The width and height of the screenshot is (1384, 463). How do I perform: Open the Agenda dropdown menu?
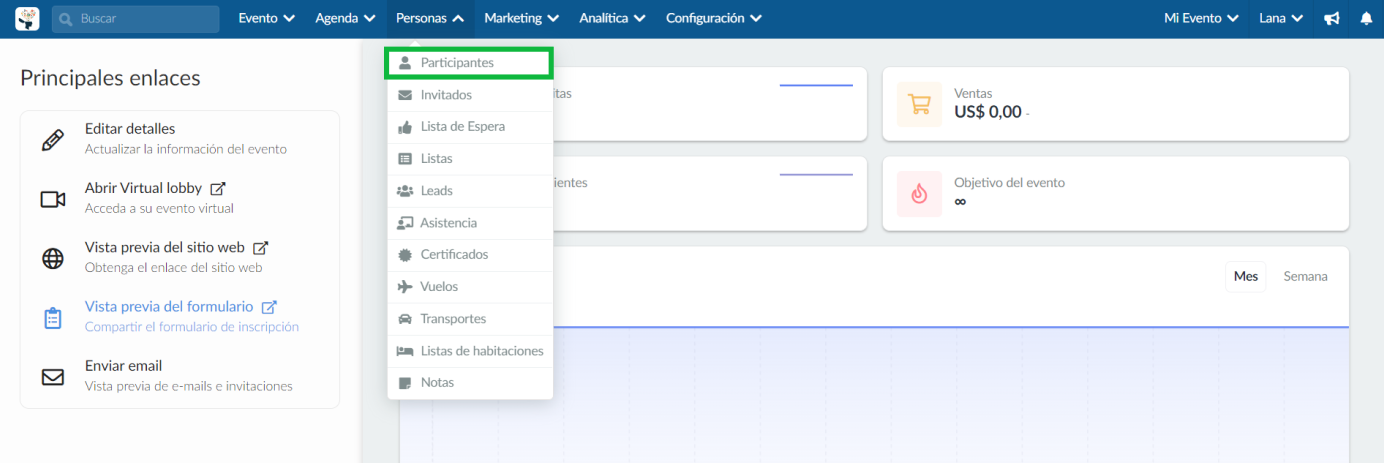tap(345, 18)
